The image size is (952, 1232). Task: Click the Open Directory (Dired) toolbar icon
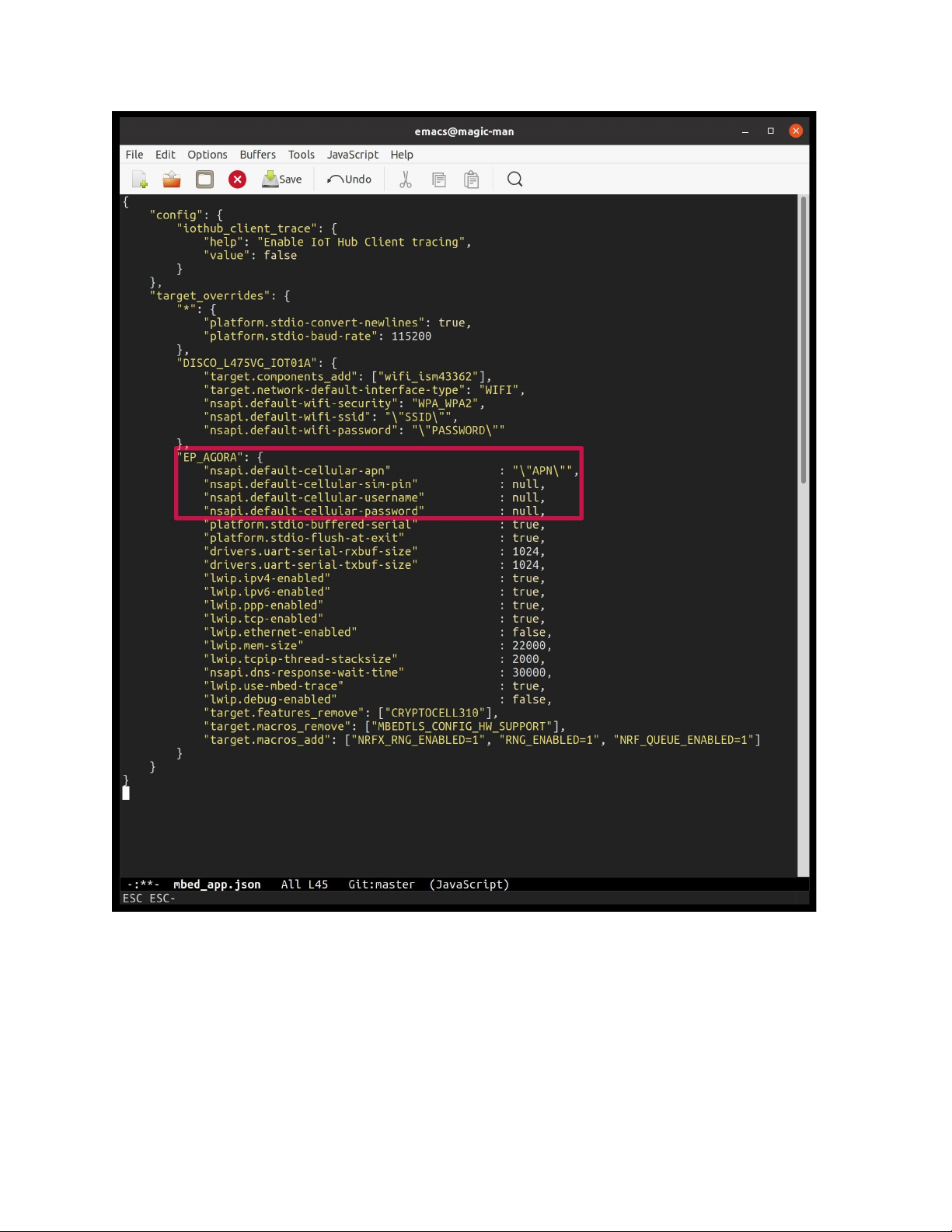point(204,180)
